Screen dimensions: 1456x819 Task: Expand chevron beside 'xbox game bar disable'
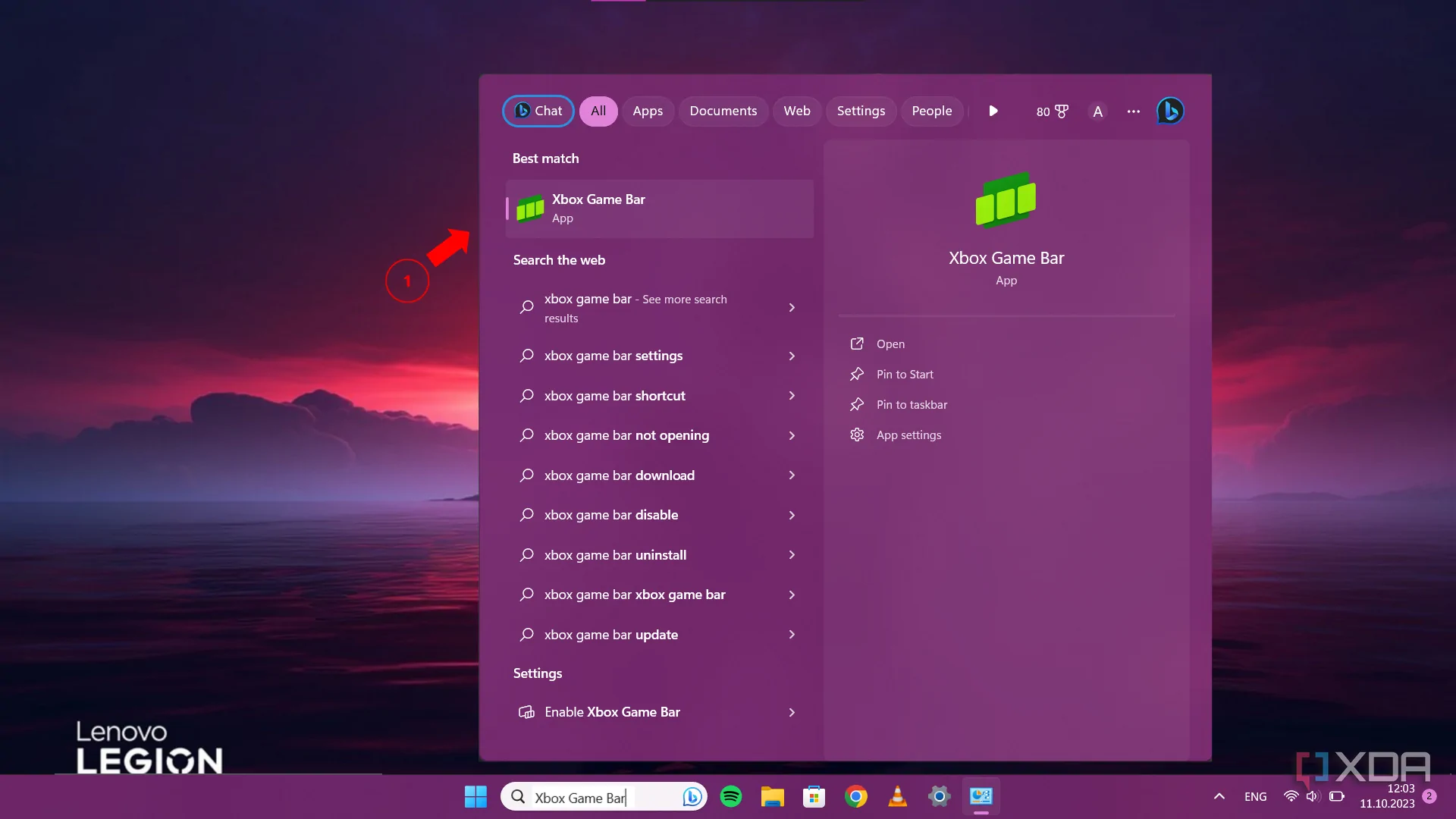(x=792, y=515)
